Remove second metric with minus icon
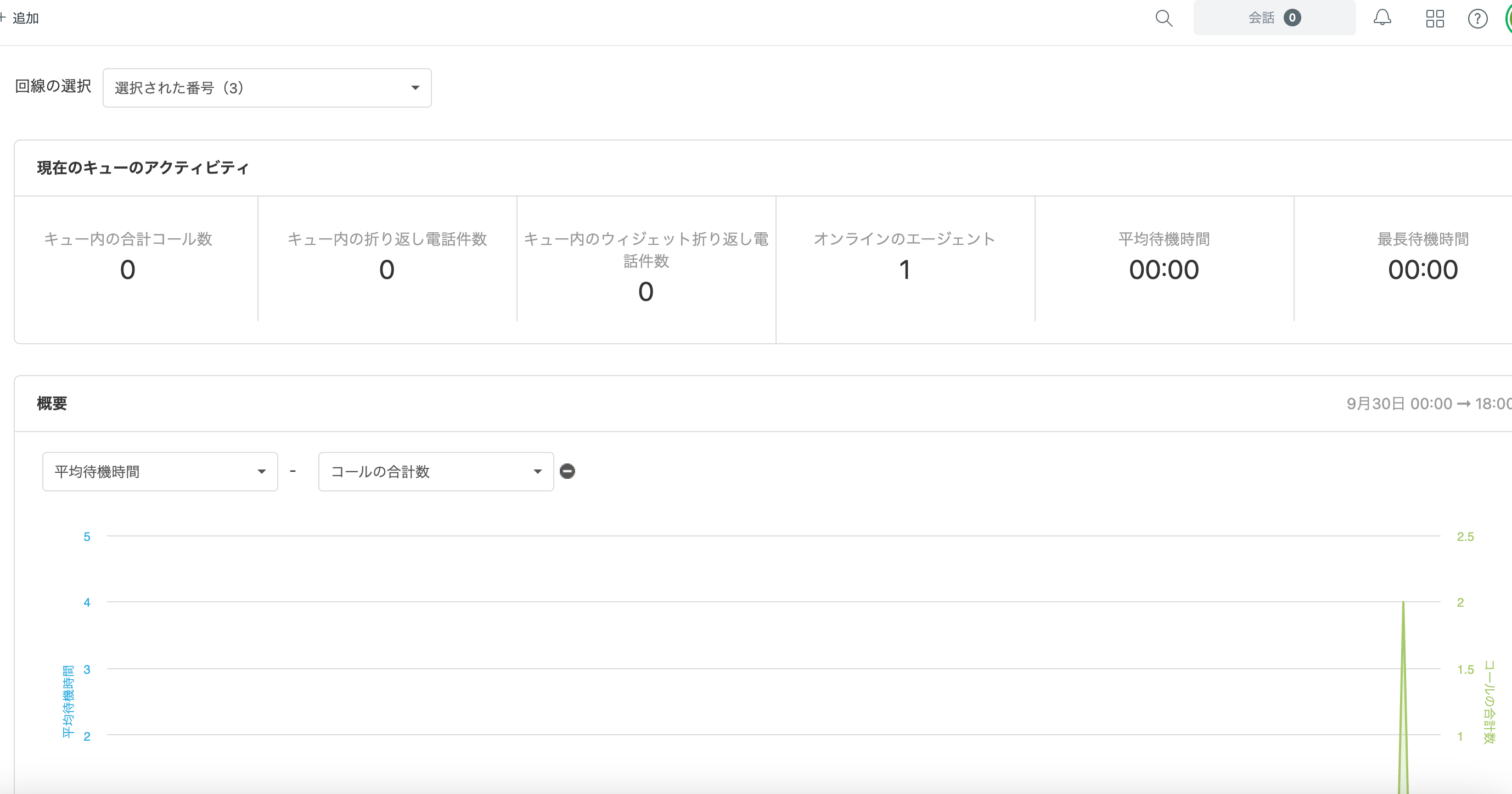 tap(567, 471)
